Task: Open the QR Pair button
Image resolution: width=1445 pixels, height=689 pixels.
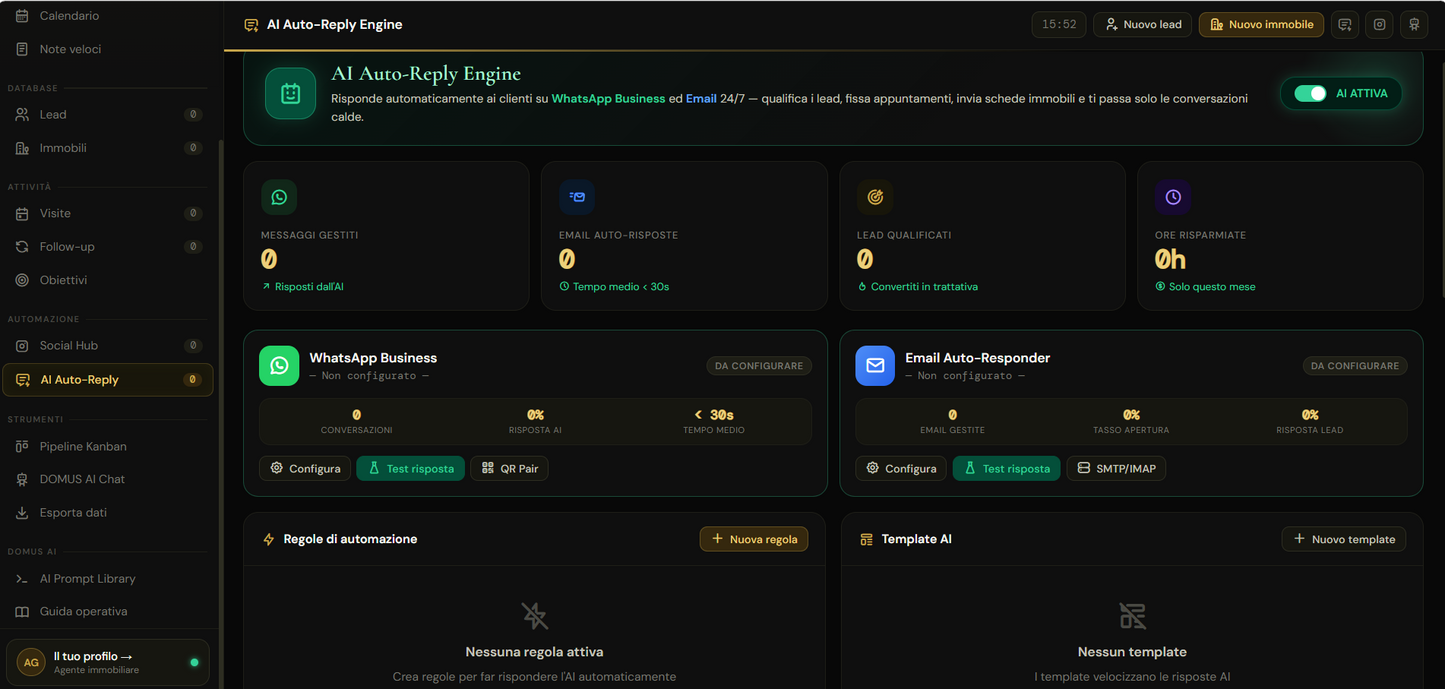Action: [x=509, y=468]
